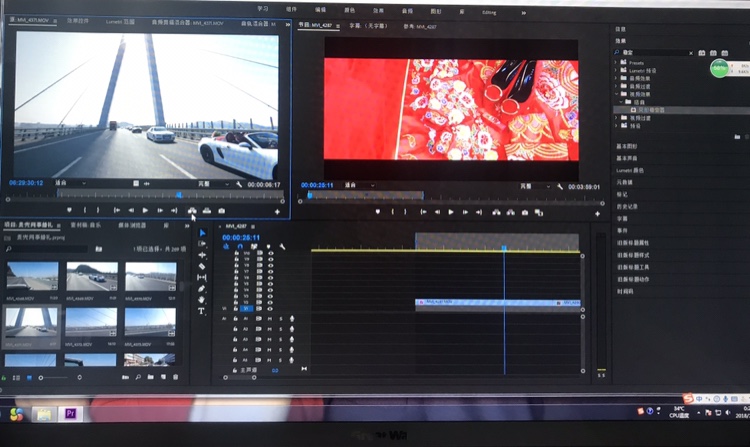Open workspace overflow chevrons at top

tap(524, 13)
